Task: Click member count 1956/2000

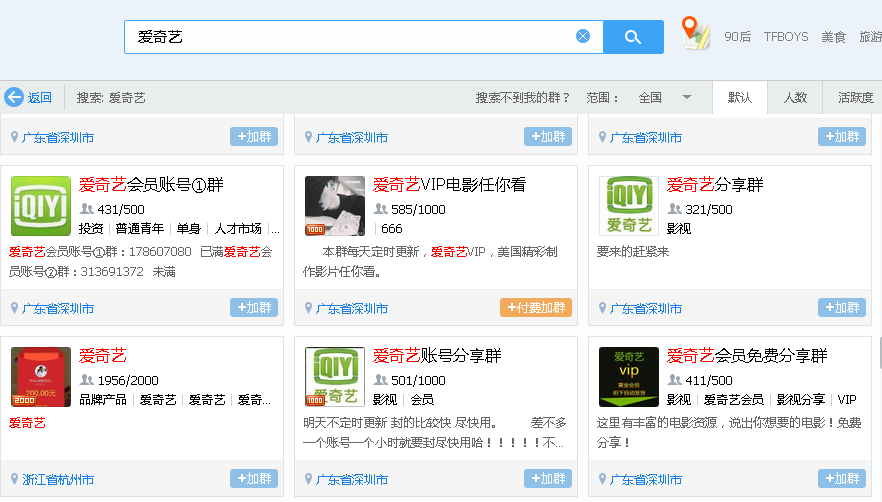Action: tap(128, 380)
